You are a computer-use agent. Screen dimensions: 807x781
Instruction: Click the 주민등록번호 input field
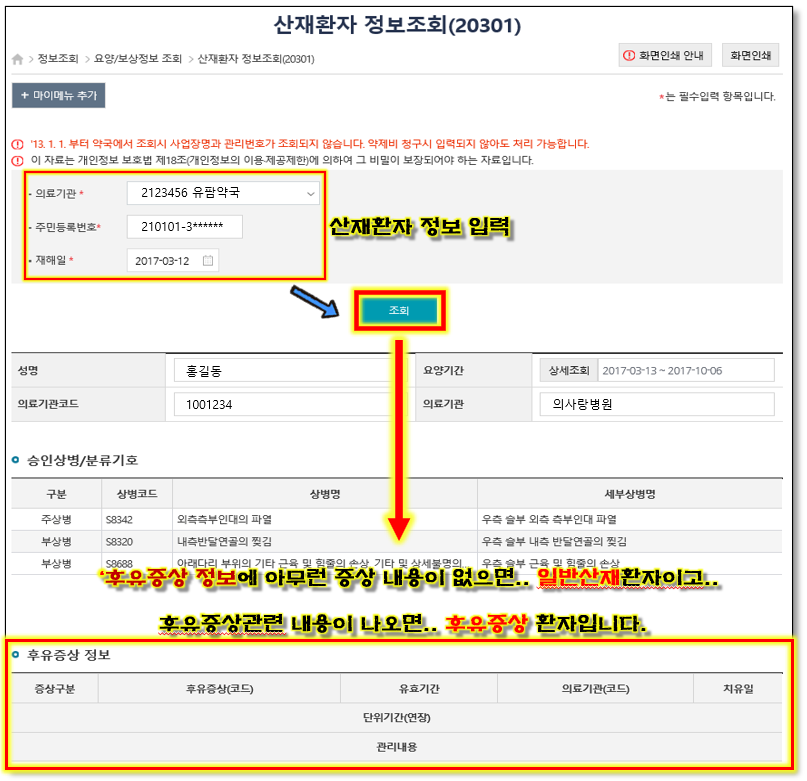[x=184, y=227]
